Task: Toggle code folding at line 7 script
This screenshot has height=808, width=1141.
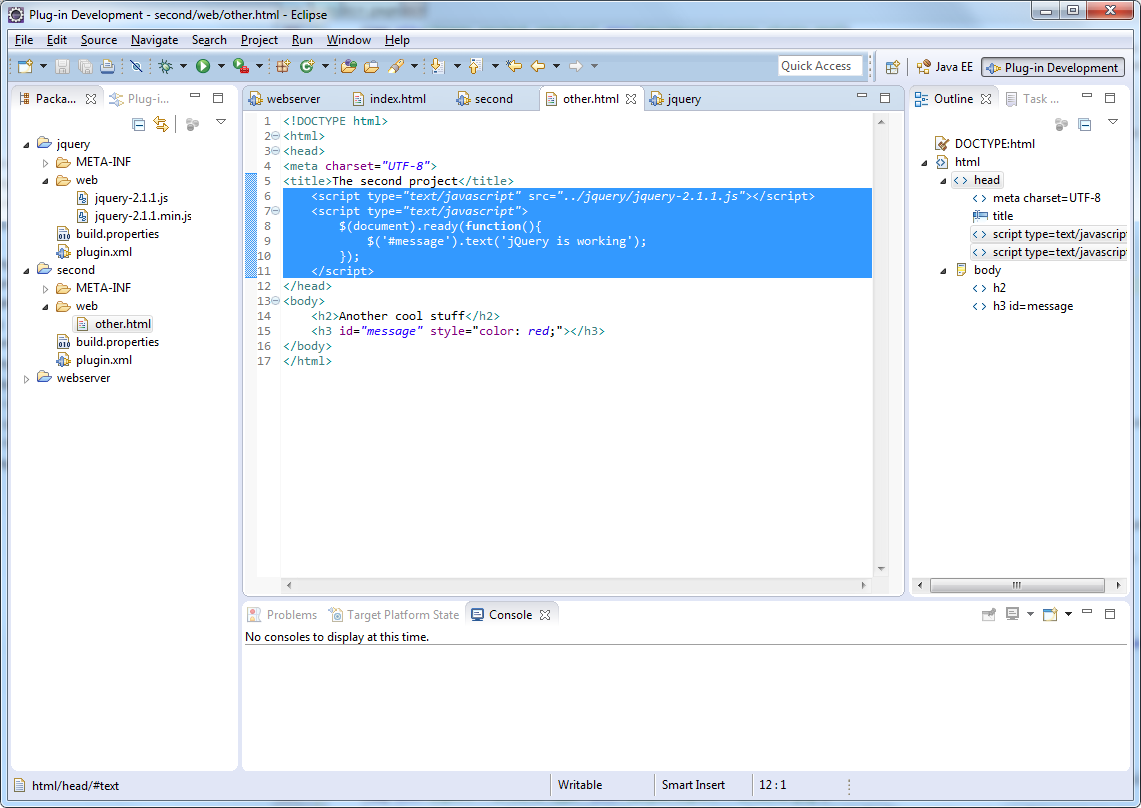Action: point(276,211)
